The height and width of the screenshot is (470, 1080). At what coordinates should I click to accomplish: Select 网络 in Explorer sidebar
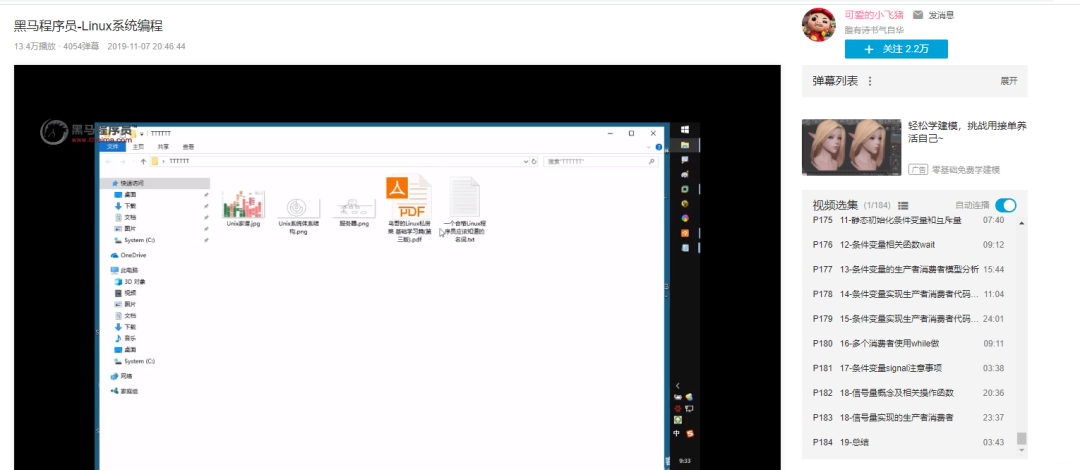(x=126, y=376)
